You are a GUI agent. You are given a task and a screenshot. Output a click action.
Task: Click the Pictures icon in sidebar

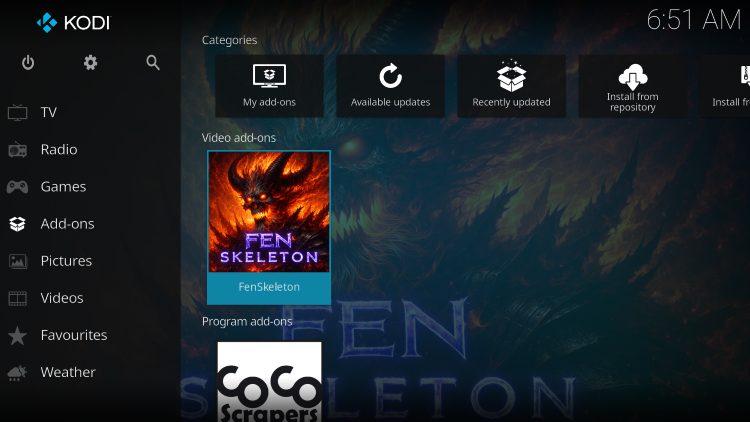click(17, 261)
